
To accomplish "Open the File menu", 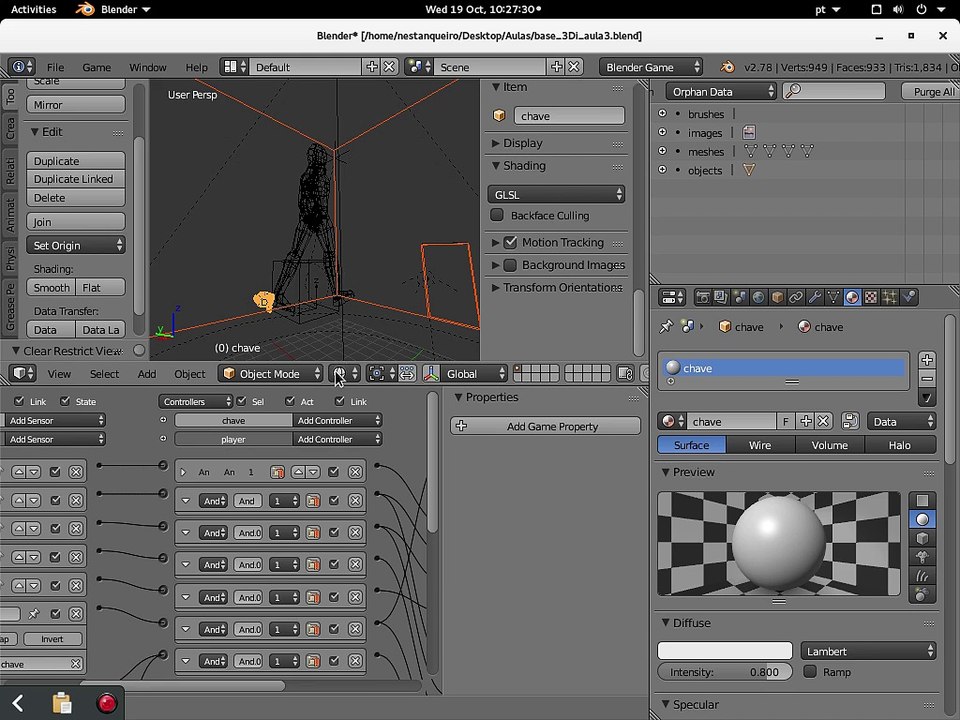I will (x=55, y=67).
